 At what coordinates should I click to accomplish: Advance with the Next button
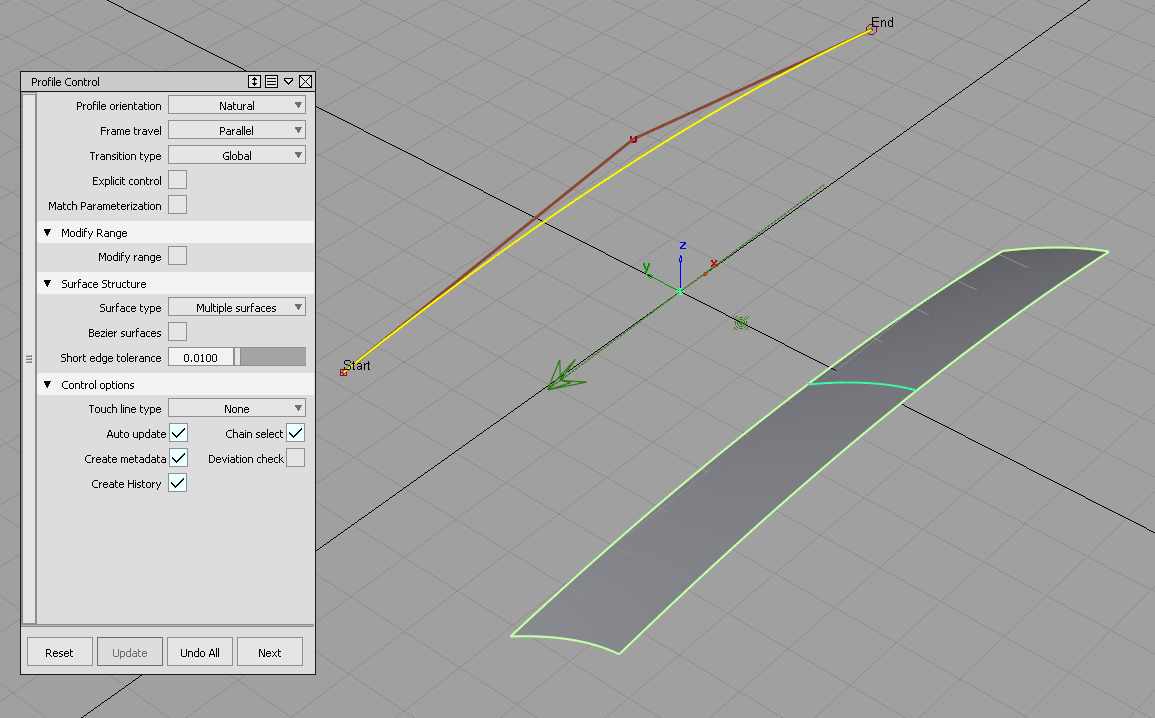[270, 651]
